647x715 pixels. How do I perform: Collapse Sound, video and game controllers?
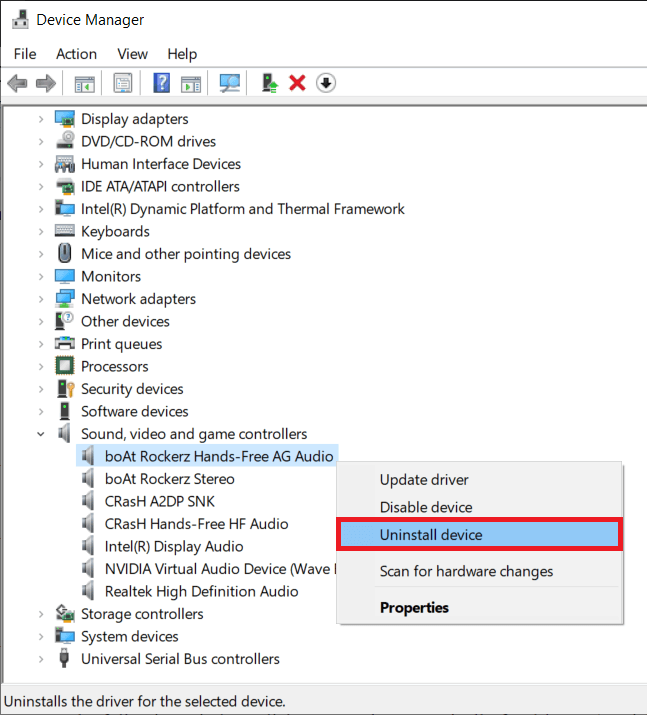click(x=41, y=434)
